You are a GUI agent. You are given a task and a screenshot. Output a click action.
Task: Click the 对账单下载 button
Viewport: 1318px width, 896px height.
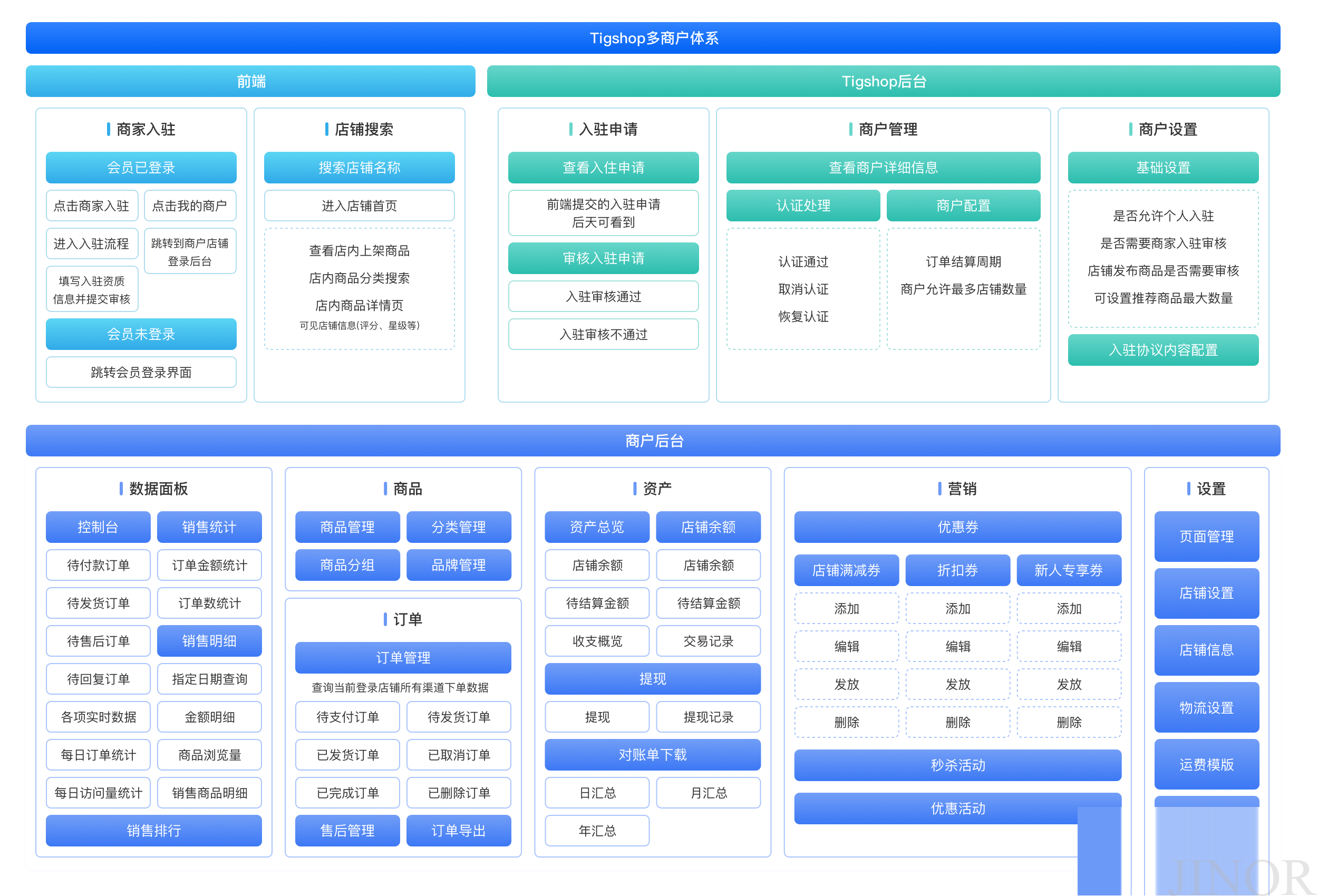click(x=653, y=755)
